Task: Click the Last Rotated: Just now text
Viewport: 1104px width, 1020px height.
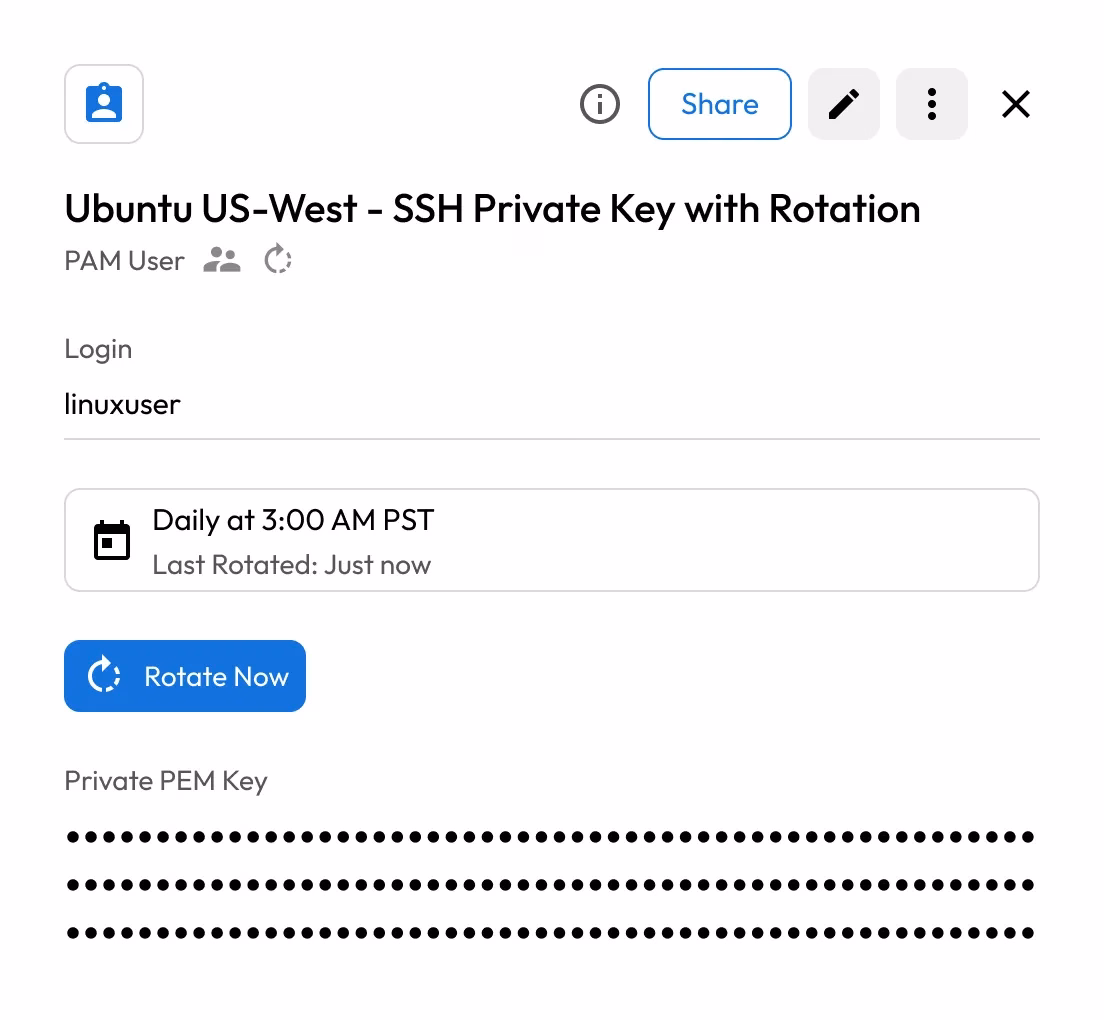Action: tap(291, 565)
